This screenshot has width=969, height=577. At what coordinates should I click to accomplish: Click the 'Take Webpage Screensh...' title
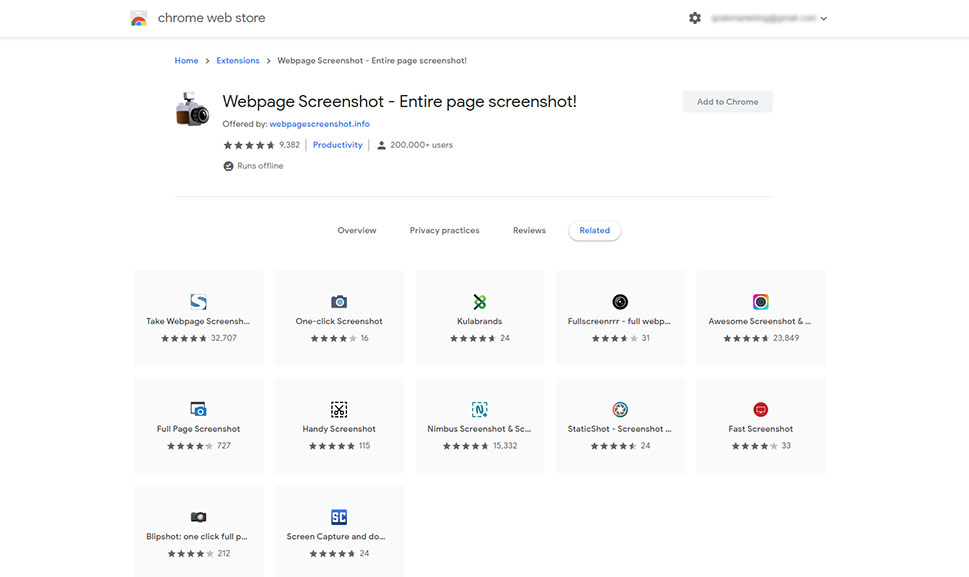click(x=198, y=321)
